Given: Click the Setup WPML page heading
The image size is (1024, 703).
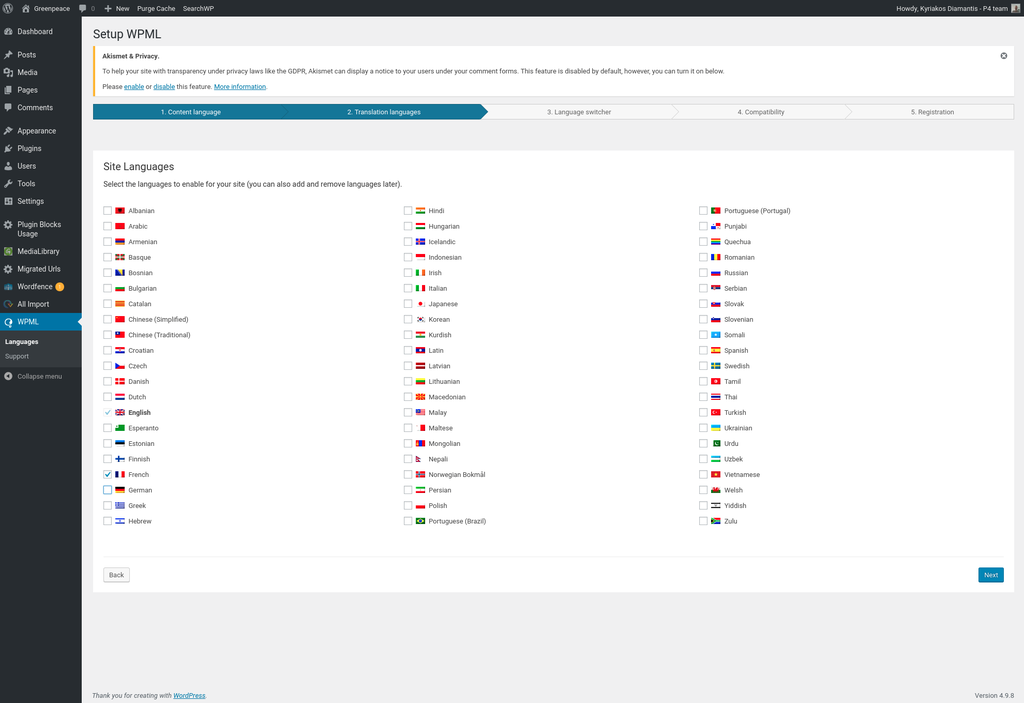Looking at the screenshot, I should 127,34.
